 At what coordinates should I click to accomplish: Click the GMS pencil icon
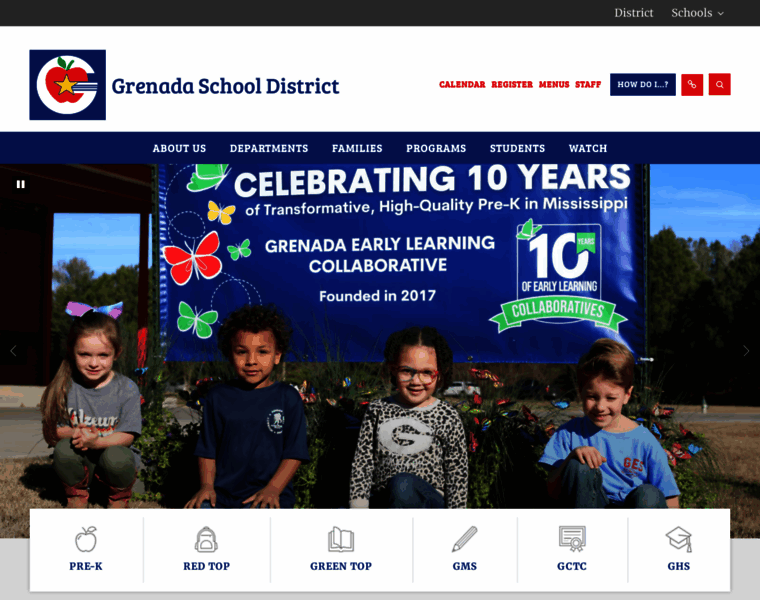coord(464,539)
